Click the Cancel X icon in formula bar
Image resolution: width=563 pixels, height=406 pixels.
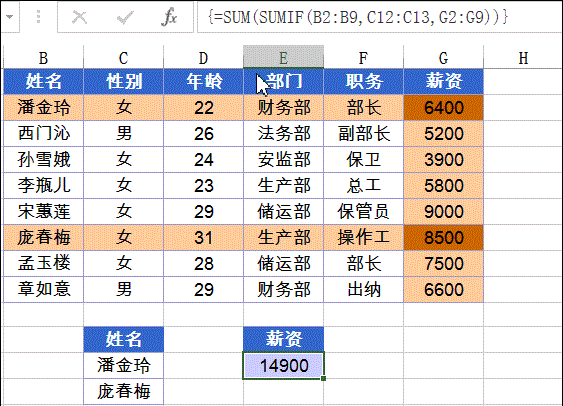pos(79,17)
